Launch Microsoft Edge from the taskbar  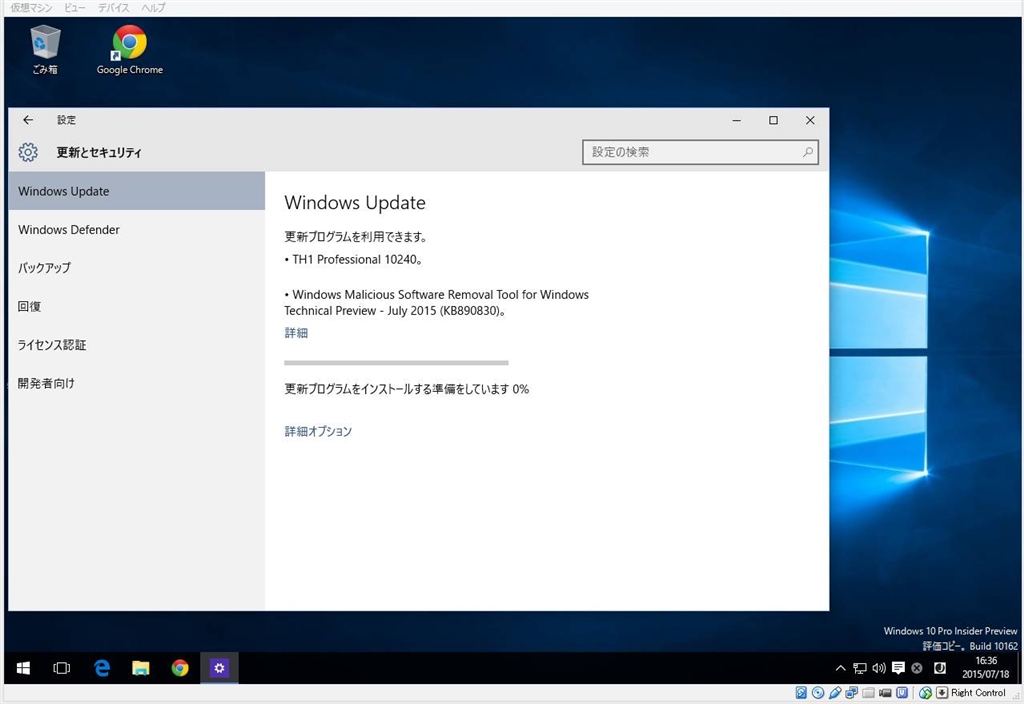click(x=101, y=668)
